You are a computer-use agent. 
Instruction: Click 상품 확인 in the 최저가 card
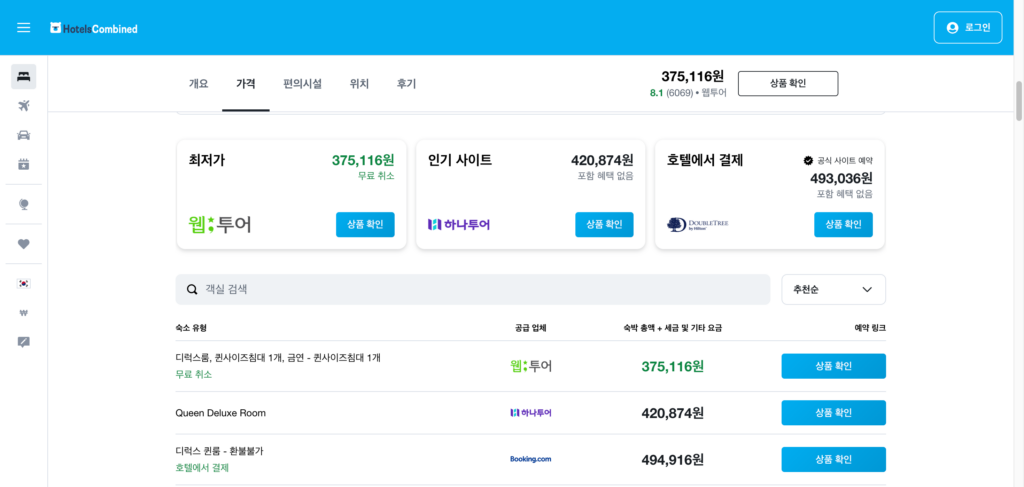(x=365, y=225)
